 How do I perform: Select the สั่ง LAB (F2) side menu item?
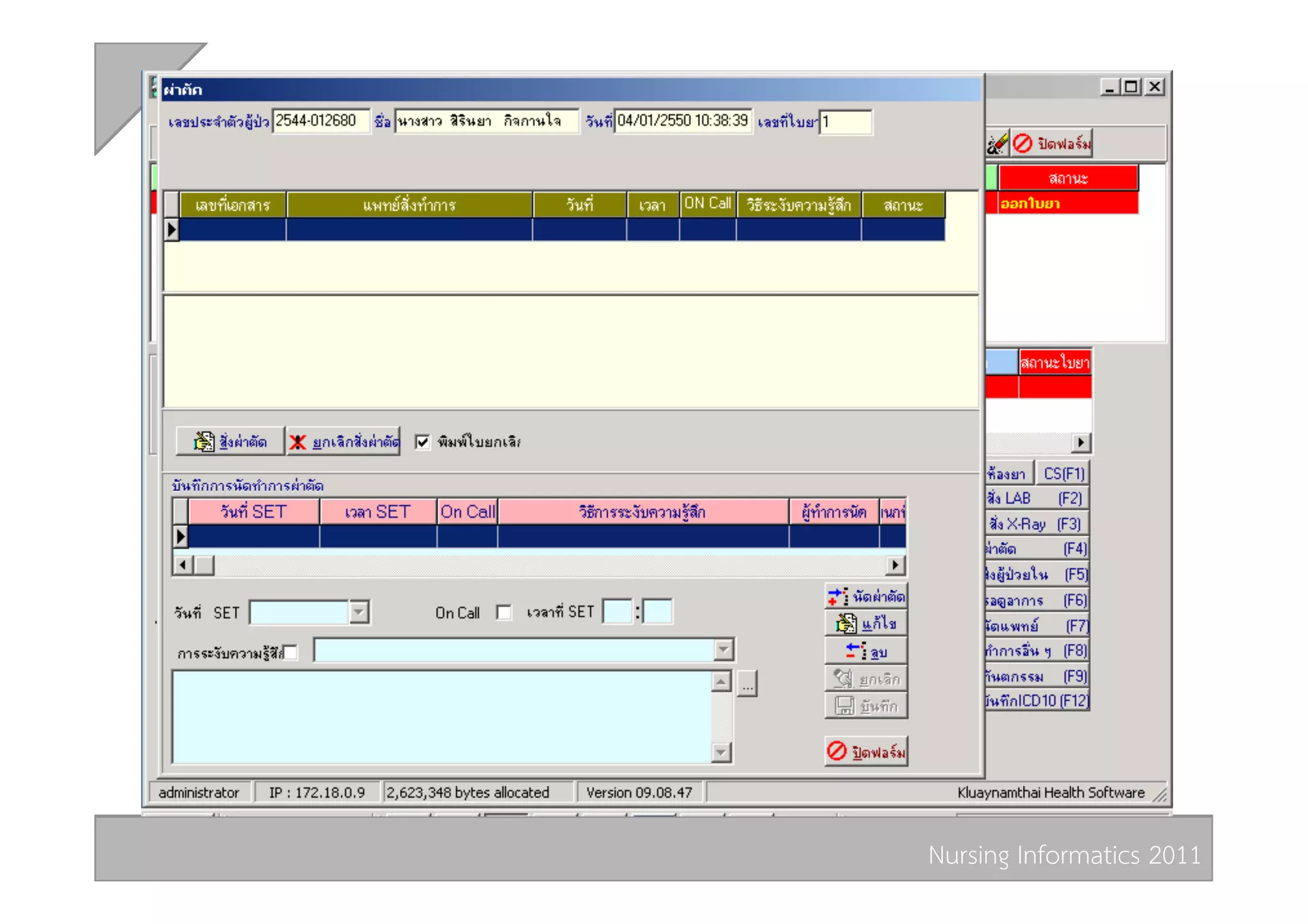(1036, 498)
